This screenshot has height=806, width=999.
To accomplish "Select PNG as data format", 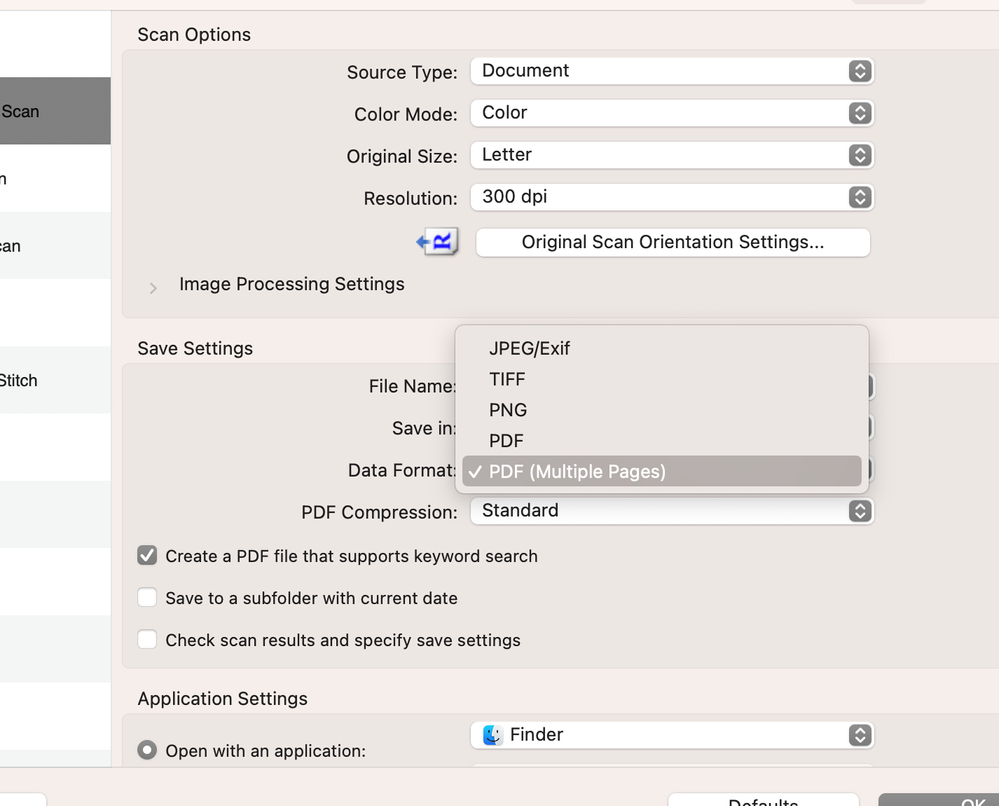I will (508, 410).
